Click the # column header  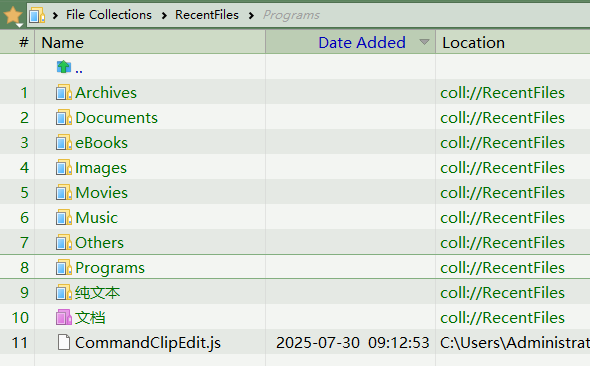point(17,42)
